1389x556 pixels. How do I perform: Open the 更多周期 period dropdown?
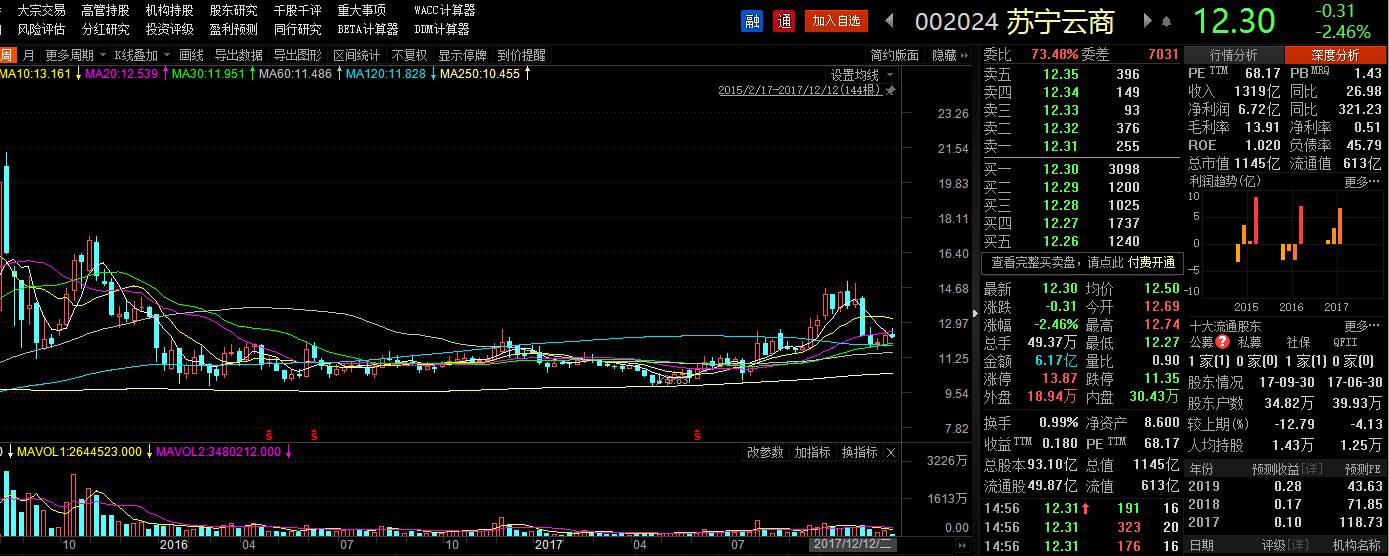(74, 55)
